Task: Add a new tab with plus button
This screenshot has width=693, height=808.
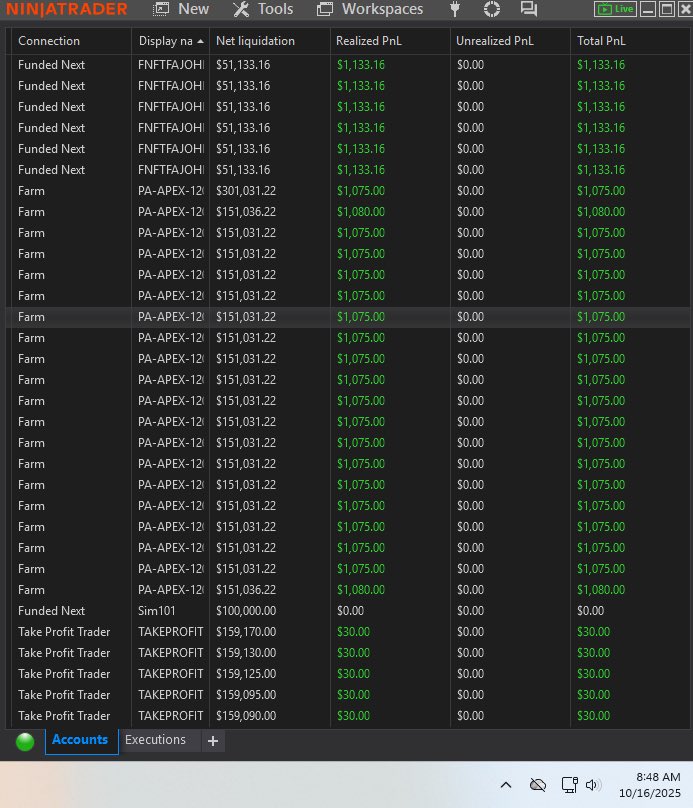Action: coord(213,741)
